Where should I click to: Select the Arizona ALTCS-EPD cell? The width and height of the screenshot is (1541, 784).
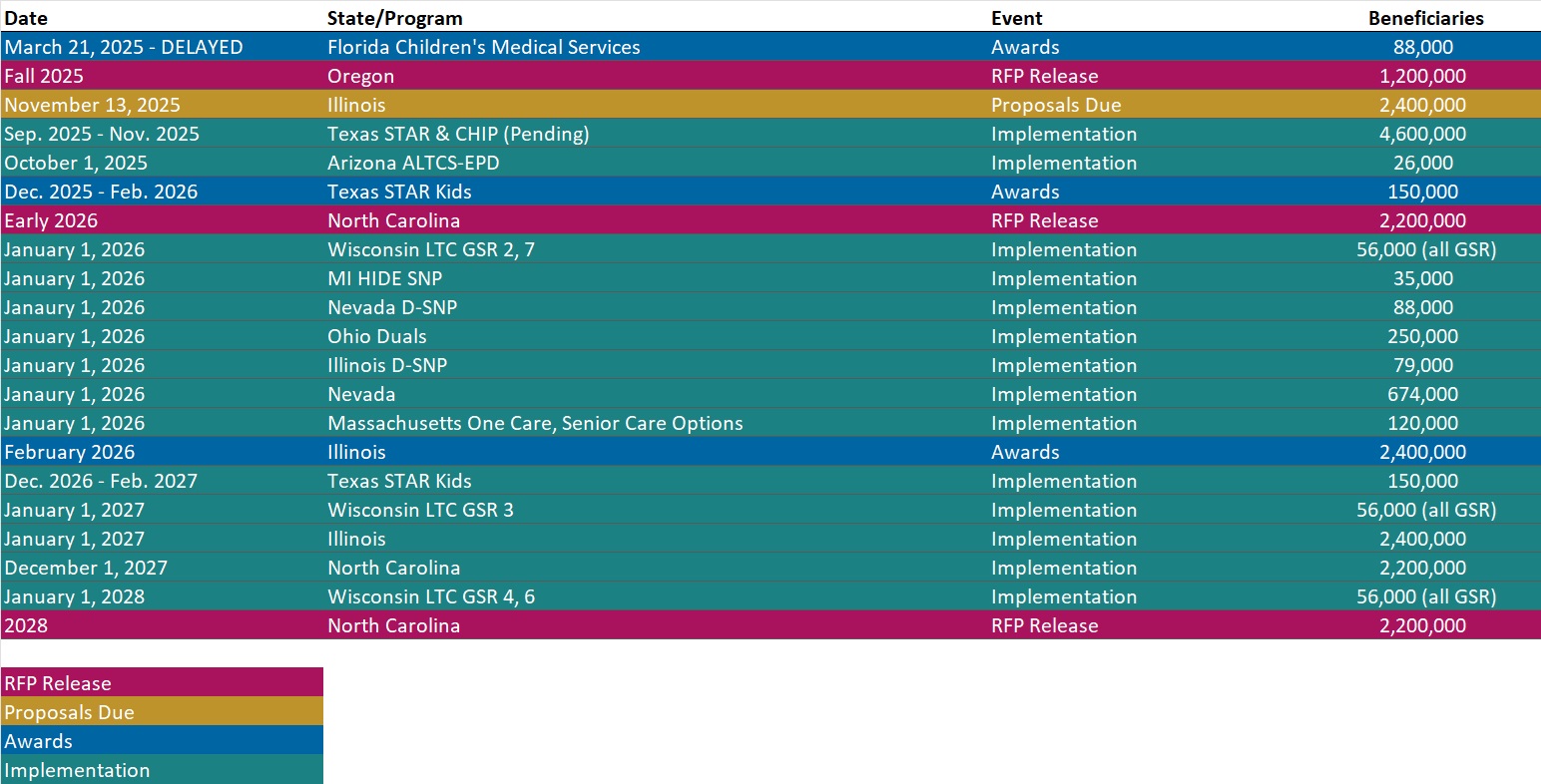pos(413,163)
